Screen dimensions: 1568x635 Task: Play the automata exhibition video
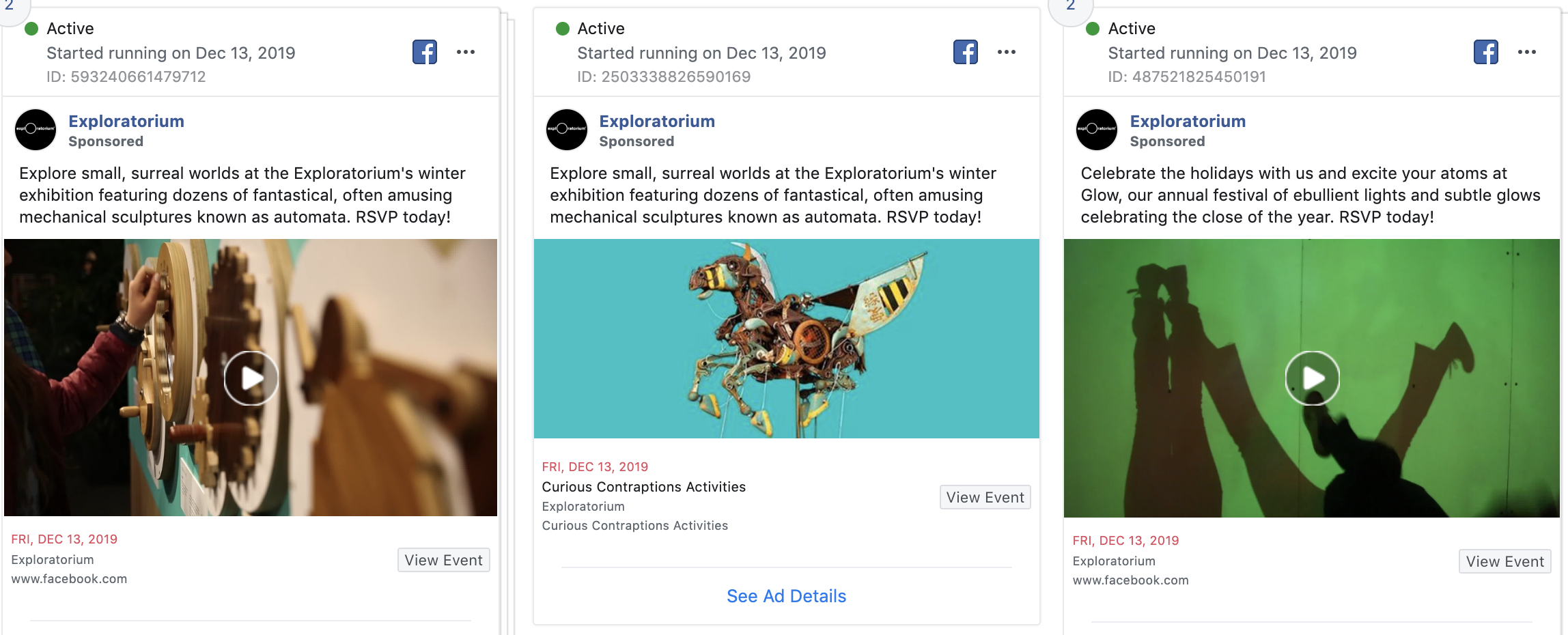251,378
